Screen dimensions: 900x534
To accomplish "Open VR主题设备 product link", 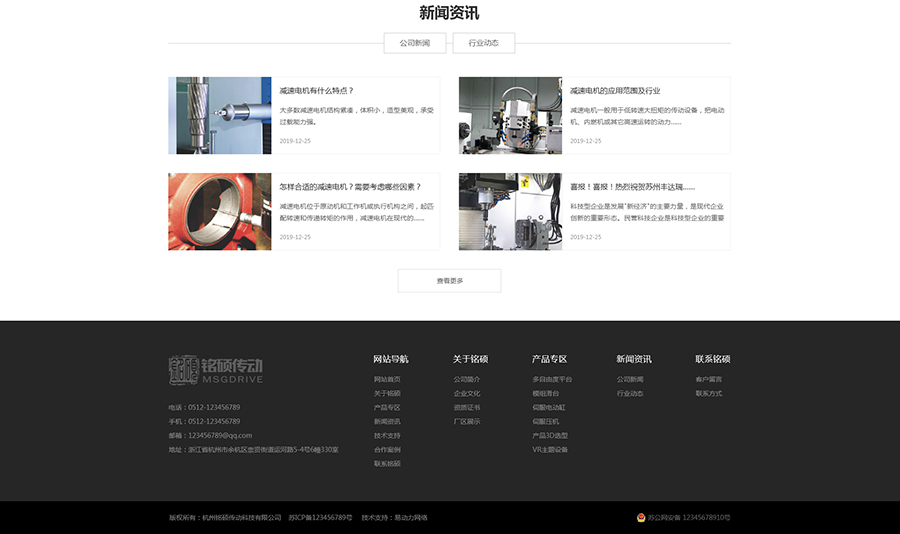I will click(550, 449).
